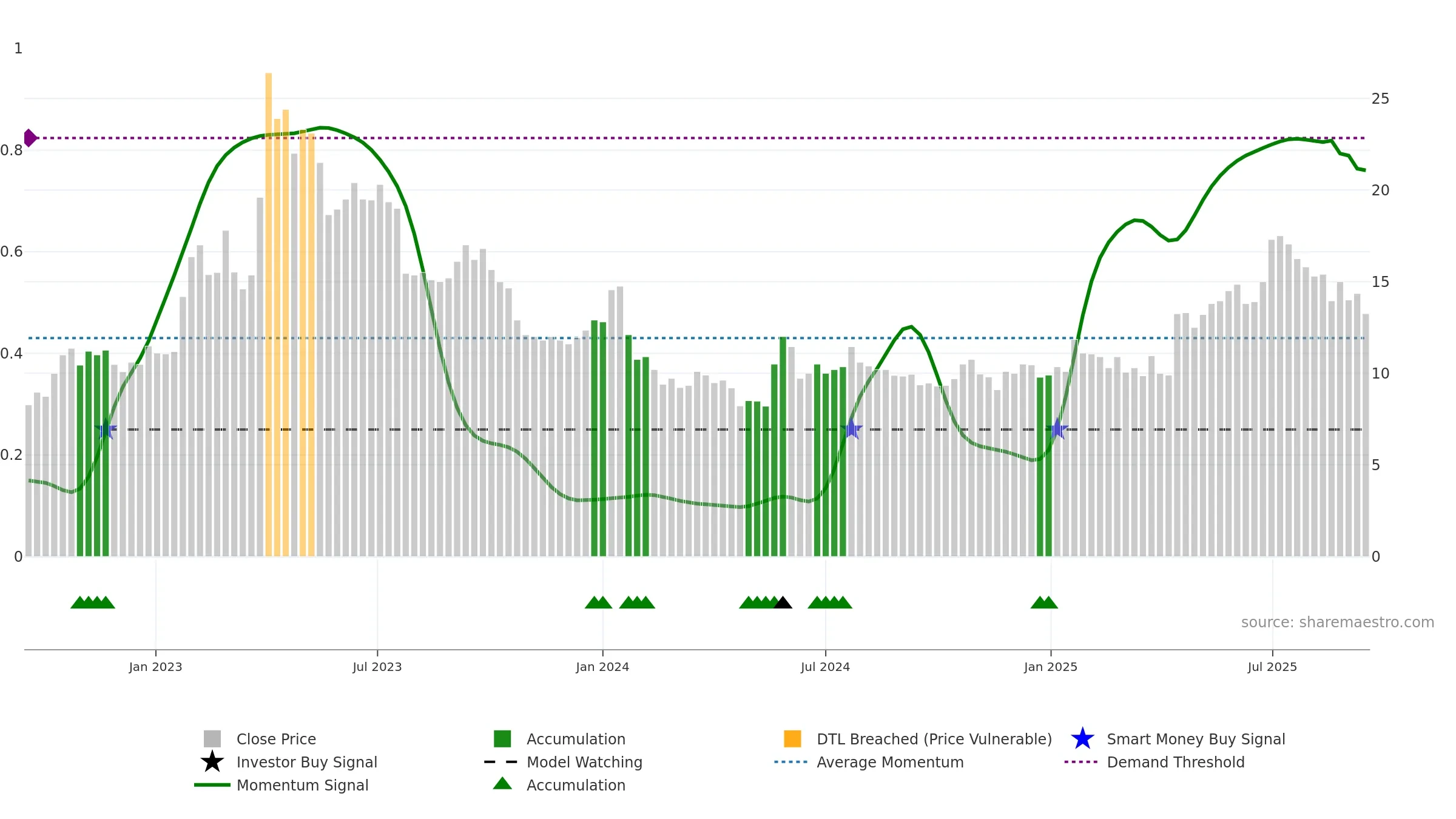Click the purple diamond Demand Threshold marker
This screenshot has width=1456, height=819.
pos(30,138)
